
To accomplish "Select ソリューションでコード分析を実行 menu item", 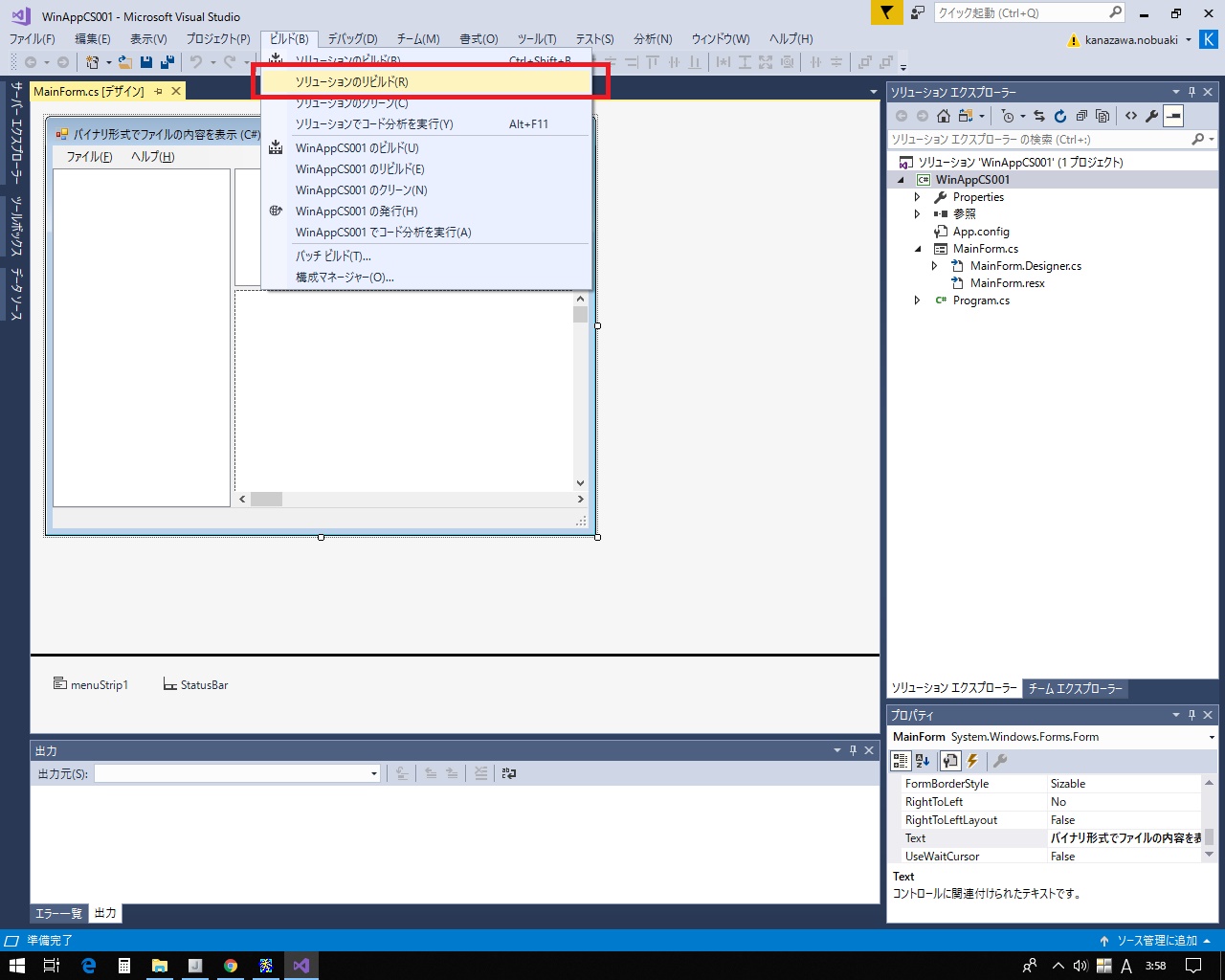I will pyautogui.click(x=426, y=124).
